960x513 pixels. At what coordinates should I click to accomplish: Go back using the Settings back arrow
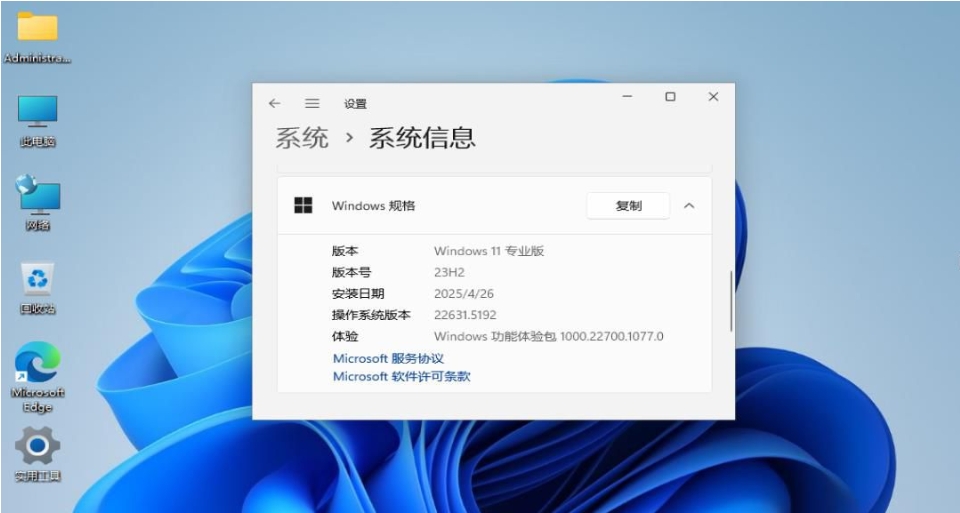pyautogui.click(x=275, y=103)
